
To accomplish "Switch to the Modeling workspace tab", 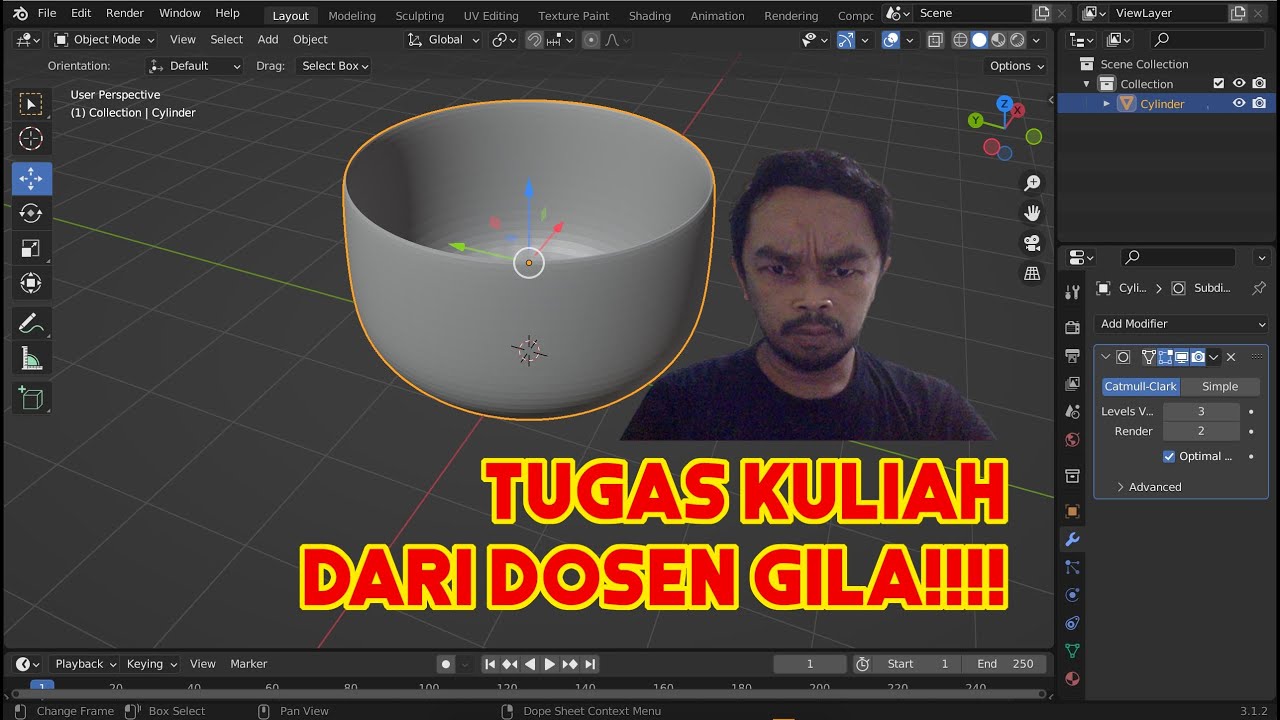I will click(x=352, y=16).
